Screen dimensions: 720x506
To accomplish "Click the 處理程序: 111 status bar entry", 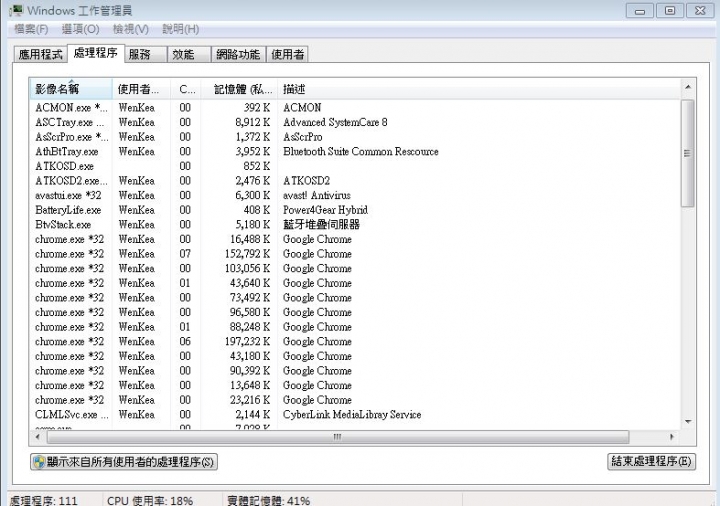I will tap(44, 500).
